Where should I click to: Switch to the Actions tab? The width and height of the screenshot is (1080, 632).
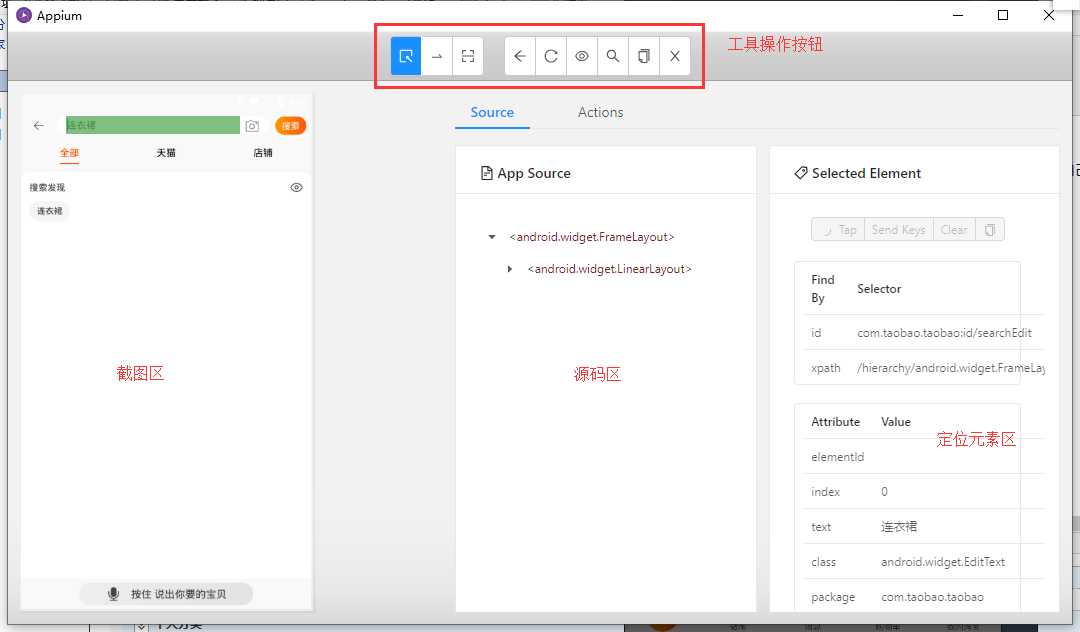(601, 112)
